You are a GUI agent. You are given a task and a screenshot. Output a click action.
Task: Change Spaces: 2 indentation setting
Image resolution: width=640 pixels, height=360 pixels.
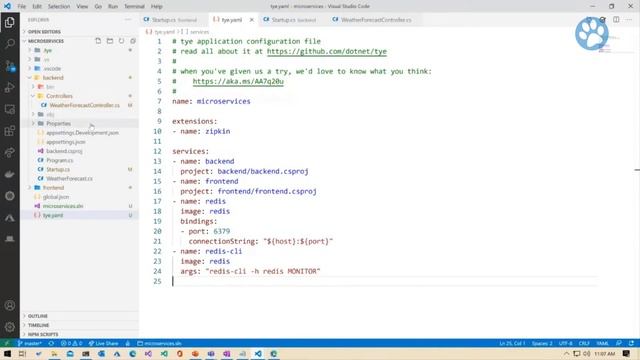pos(542,343)
